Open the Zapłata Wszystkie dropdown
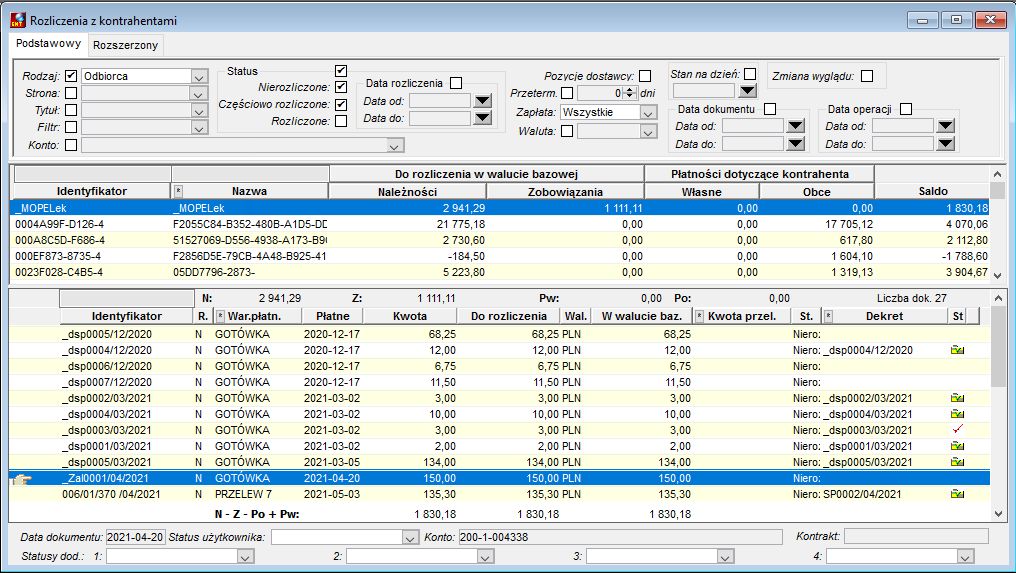Viewport: 1016px width, 573px height. 649,113
